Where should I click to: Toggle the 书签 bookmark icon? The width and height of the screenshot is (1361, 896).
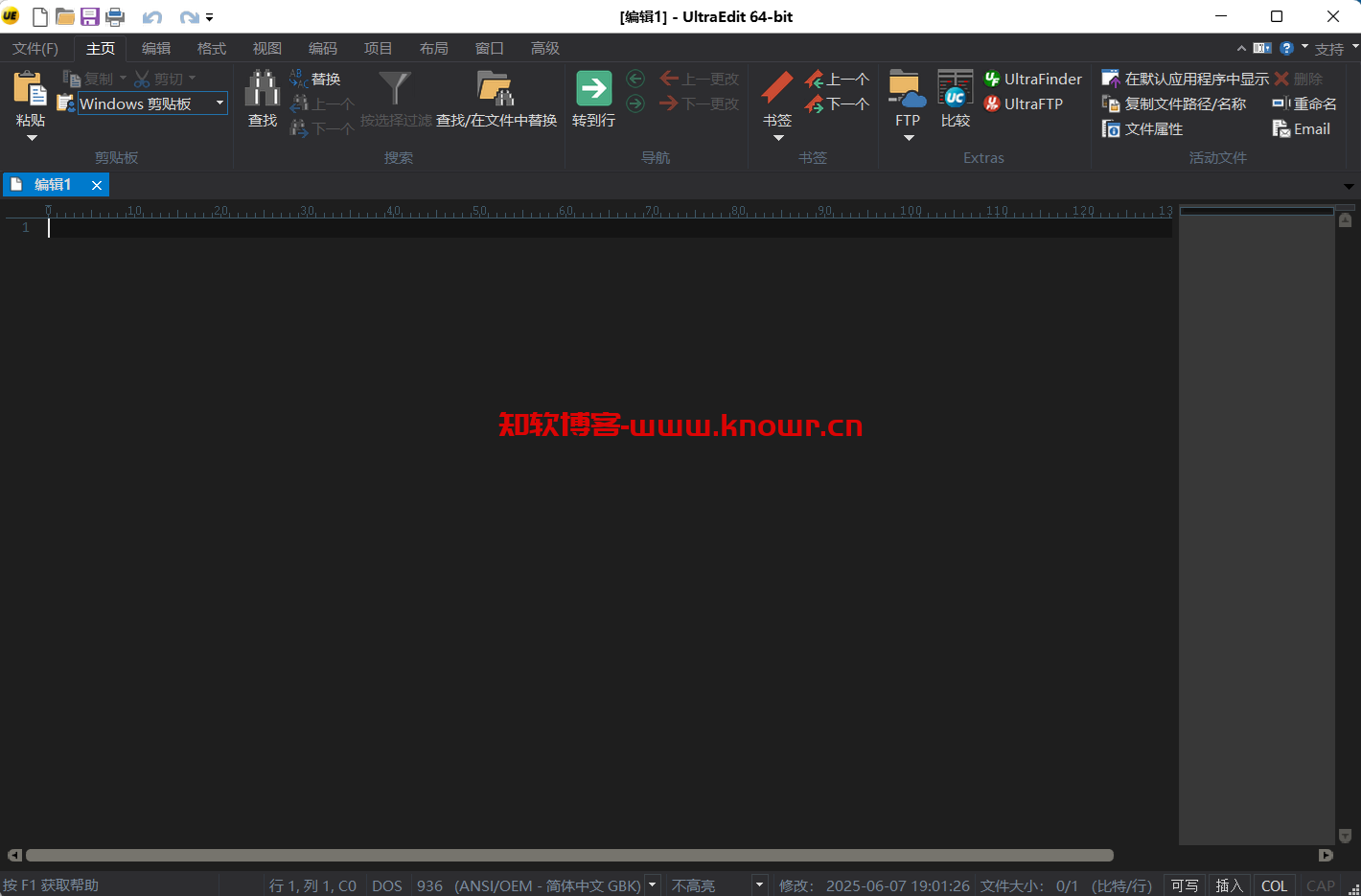pyautogui.click(x=777, y=88)
